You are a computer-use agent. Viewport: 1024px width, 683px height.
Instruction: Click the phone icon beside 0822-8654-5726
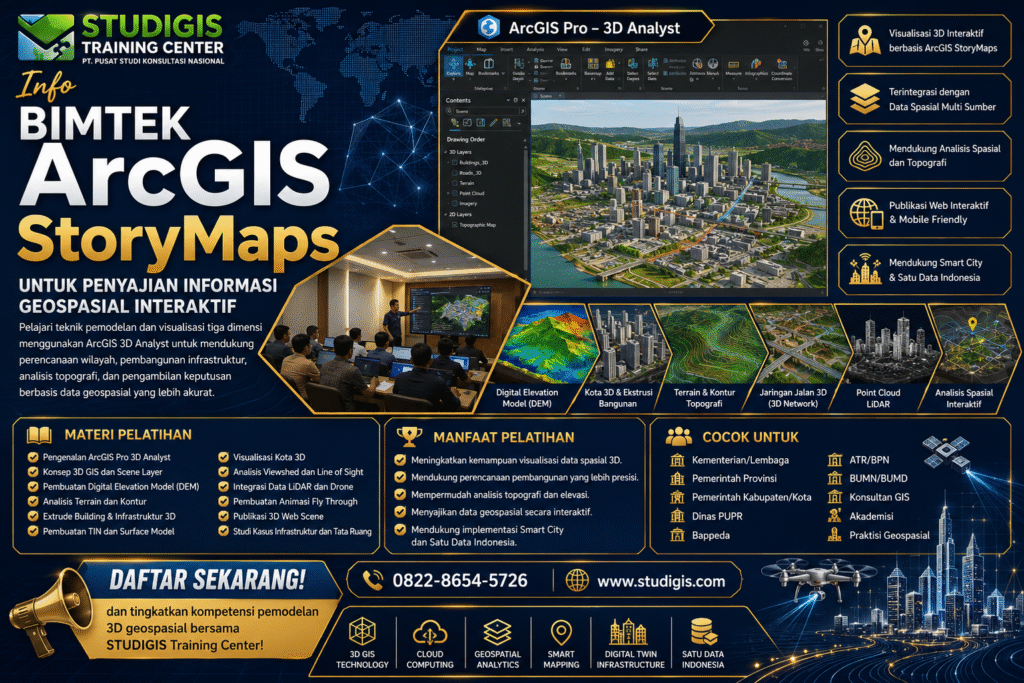373,580
